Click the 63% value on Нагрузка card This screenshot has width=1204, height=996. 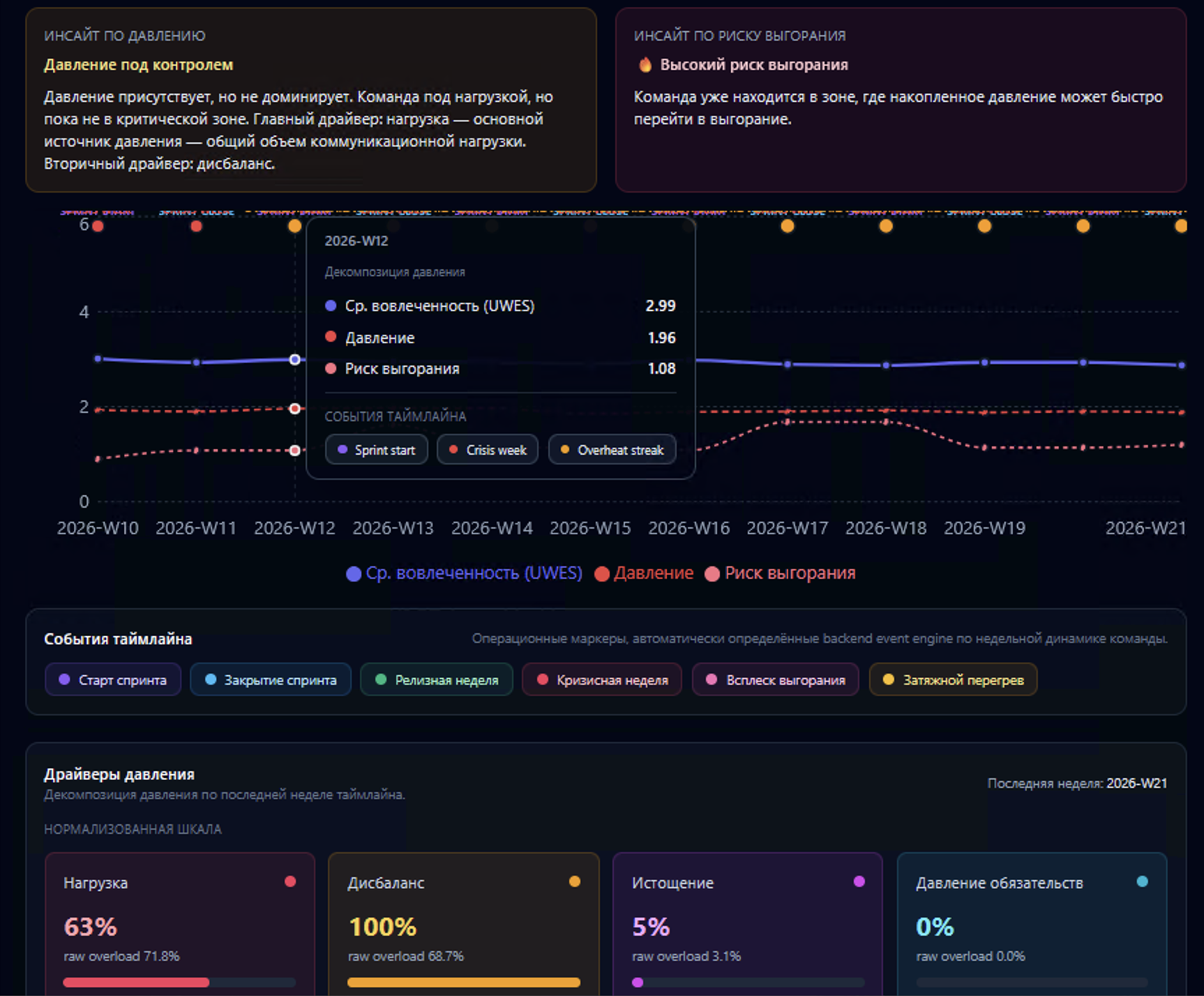91,927
